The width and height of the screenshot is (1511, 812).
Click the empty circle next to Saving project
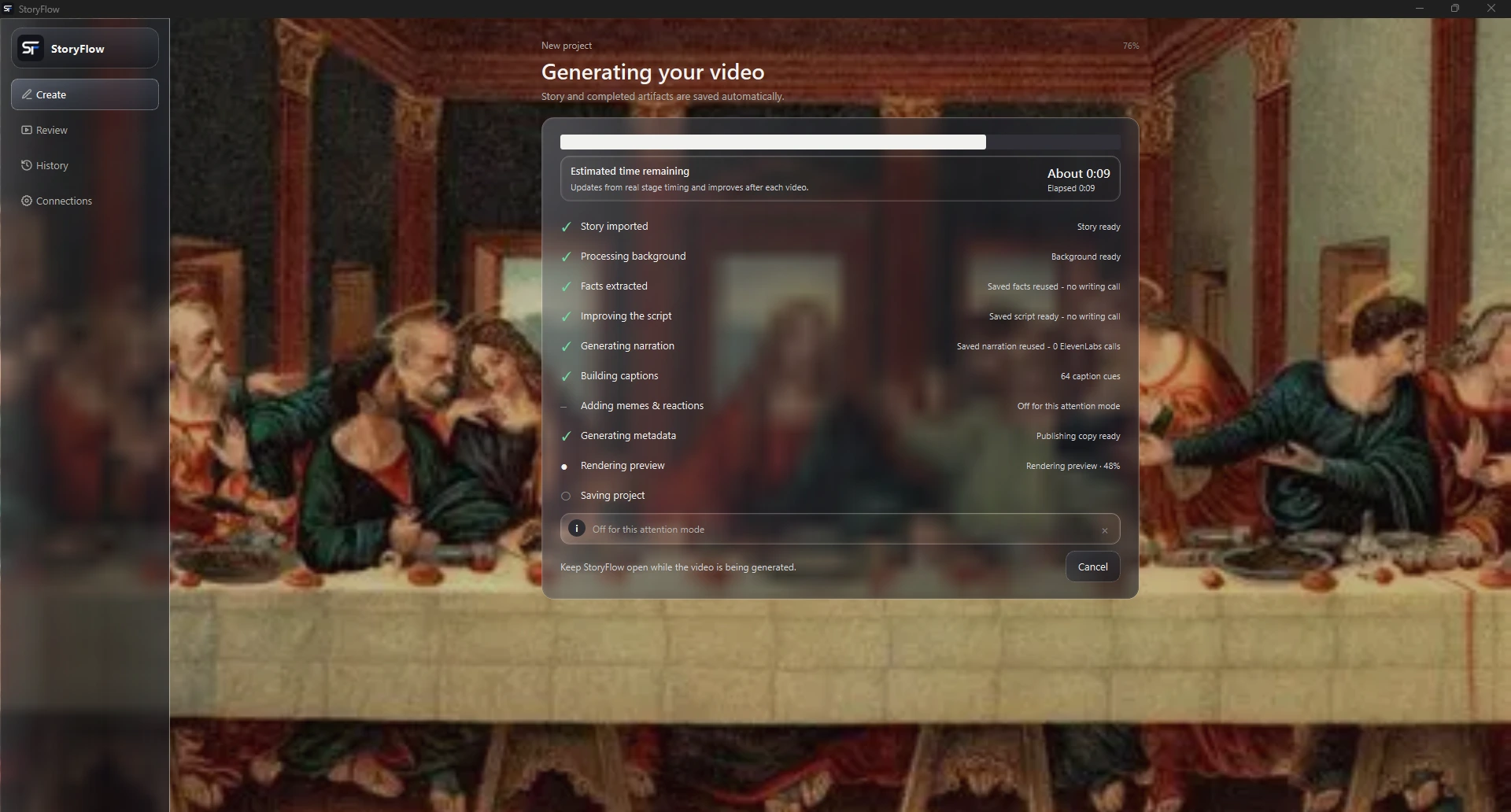tap(566, 496)
